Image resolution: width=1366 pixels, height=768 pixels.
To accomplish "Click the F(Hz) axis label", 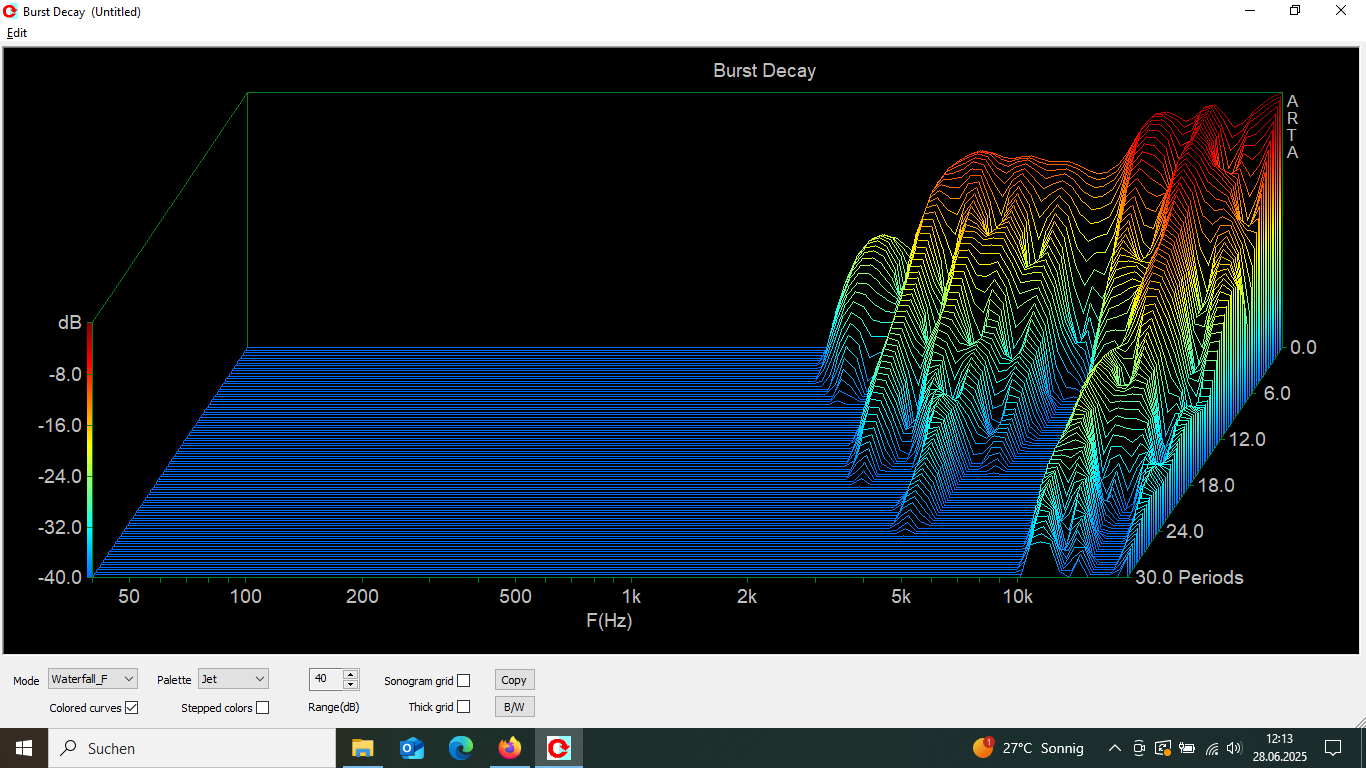I will 609,621.
